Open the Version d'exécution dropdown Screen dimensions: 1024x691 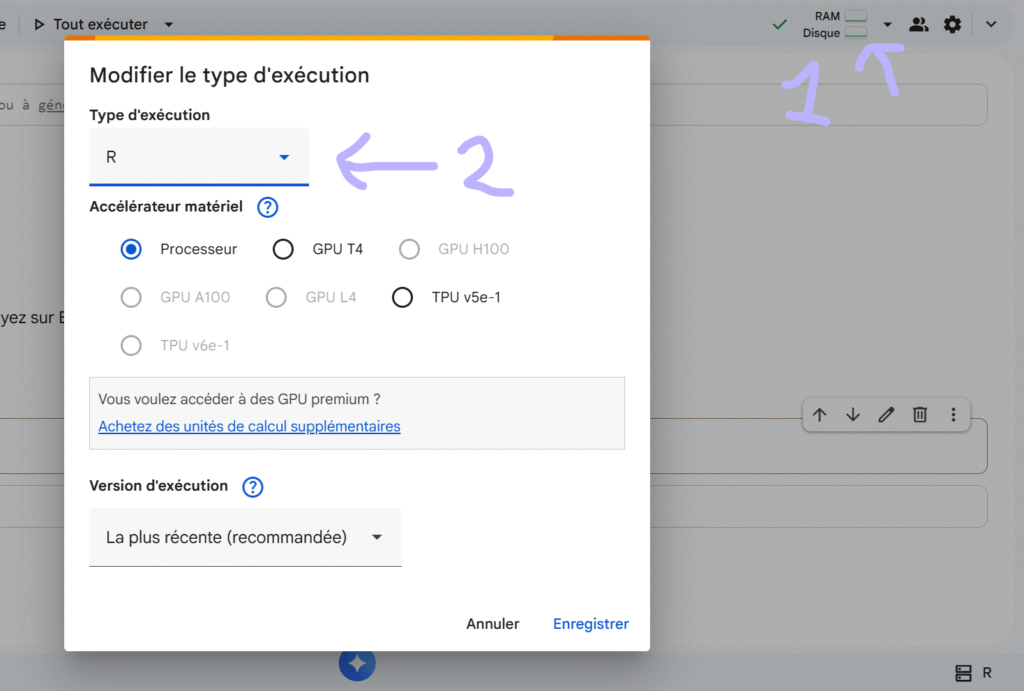[245, 537]
